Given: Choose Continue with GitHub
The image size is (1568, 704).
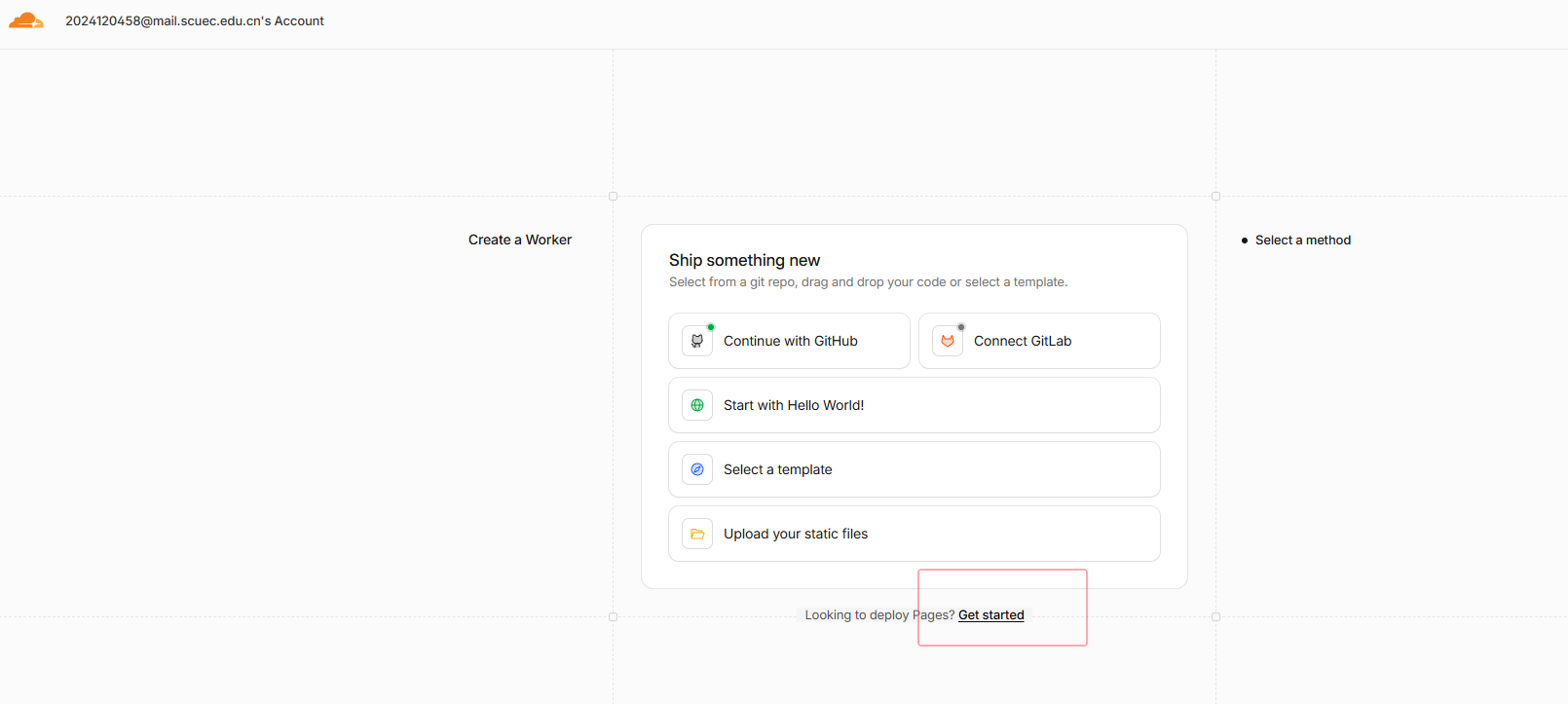Looking at the screenshot, I should click(x=789, y=341).
